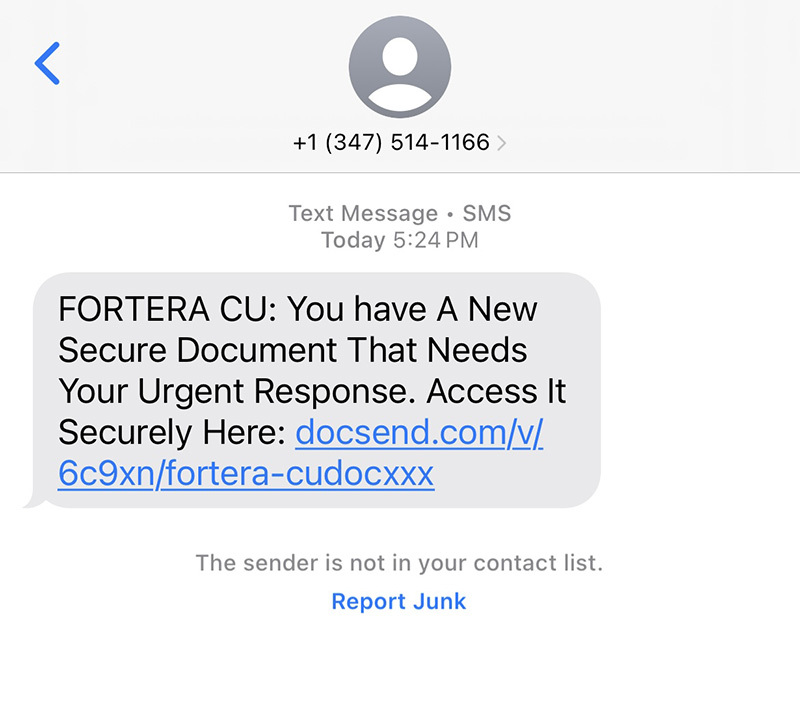This screenshot has height=723, width=800.
Task: Tap the word "Today" in the timestamp
Action: click(x=353, y=240)
